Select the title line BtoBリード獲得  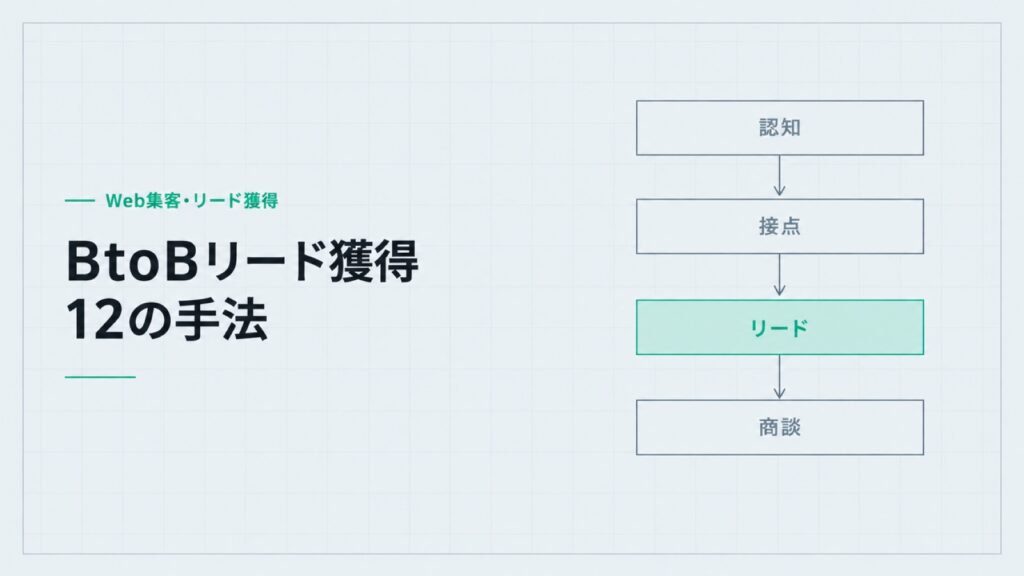242,261
